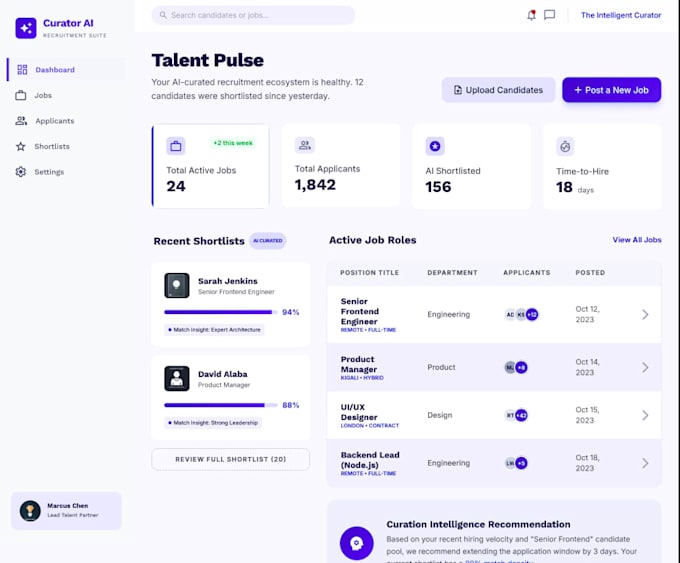Click Match Insight: Strong Leadership tag
Screen dimensions: 680x563
click(213, 422)
